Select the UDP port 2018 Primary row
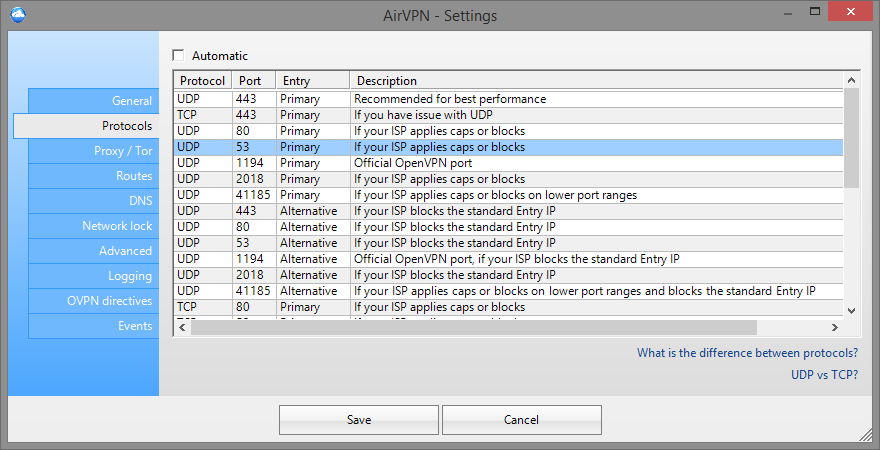880x450 pixels. tap(508, 179)
